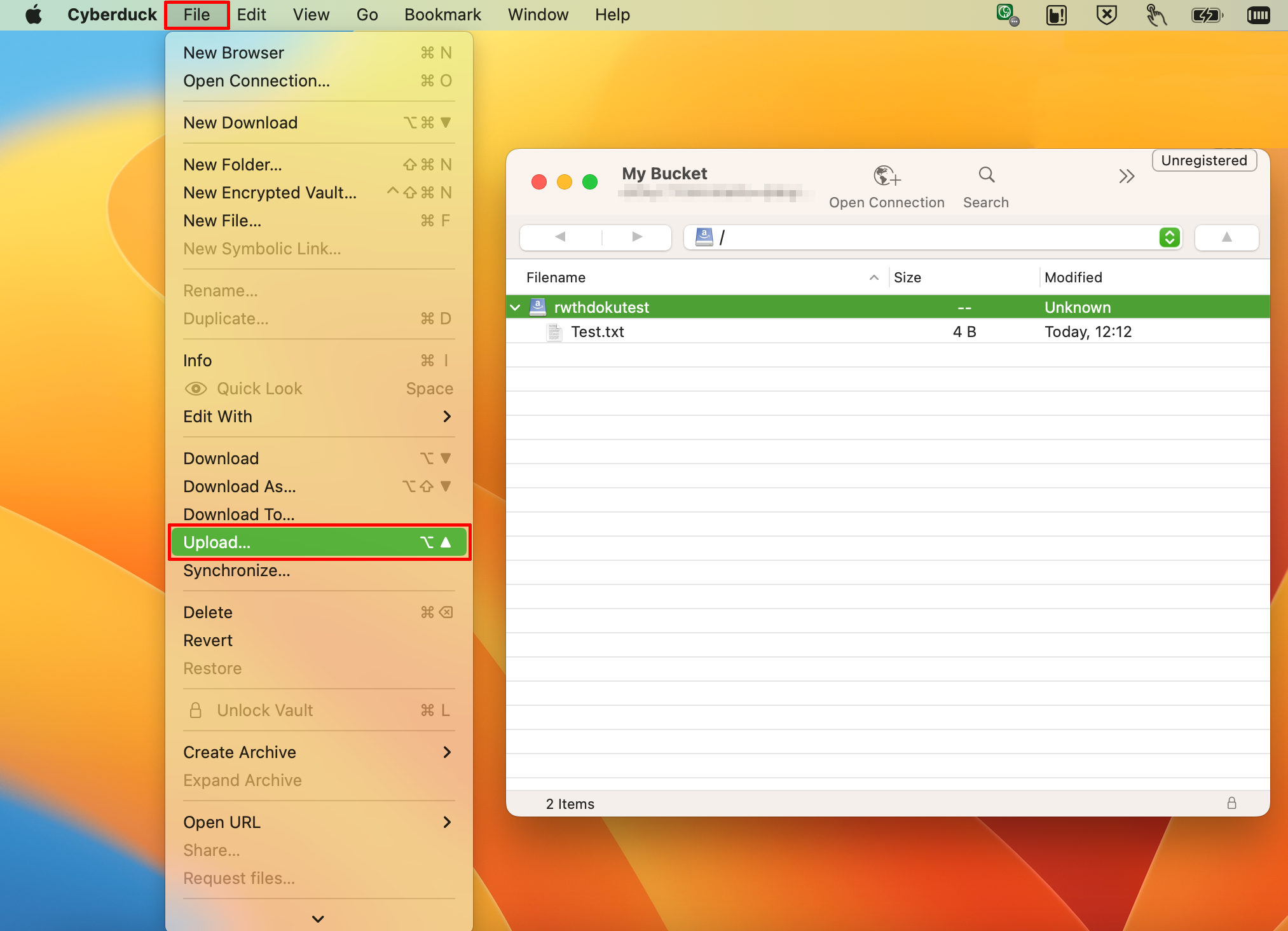Click the battery charging status icon

[x=1207, y=15]
